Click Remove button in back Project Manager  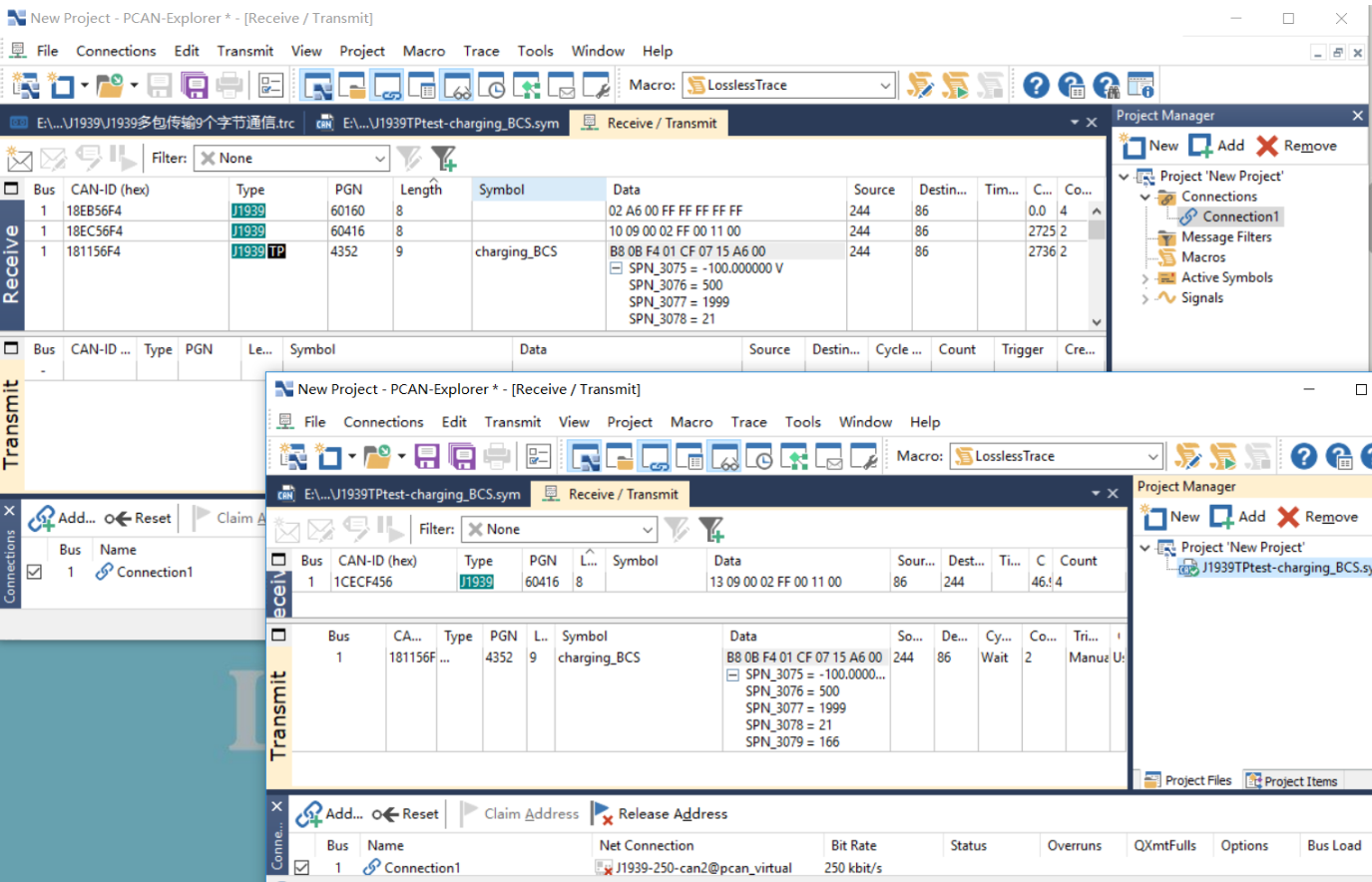pos(1296,146)
